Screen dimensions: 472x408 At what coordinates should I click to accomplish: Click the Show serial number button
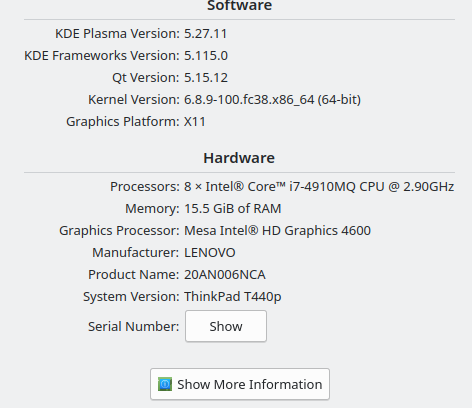226,326
